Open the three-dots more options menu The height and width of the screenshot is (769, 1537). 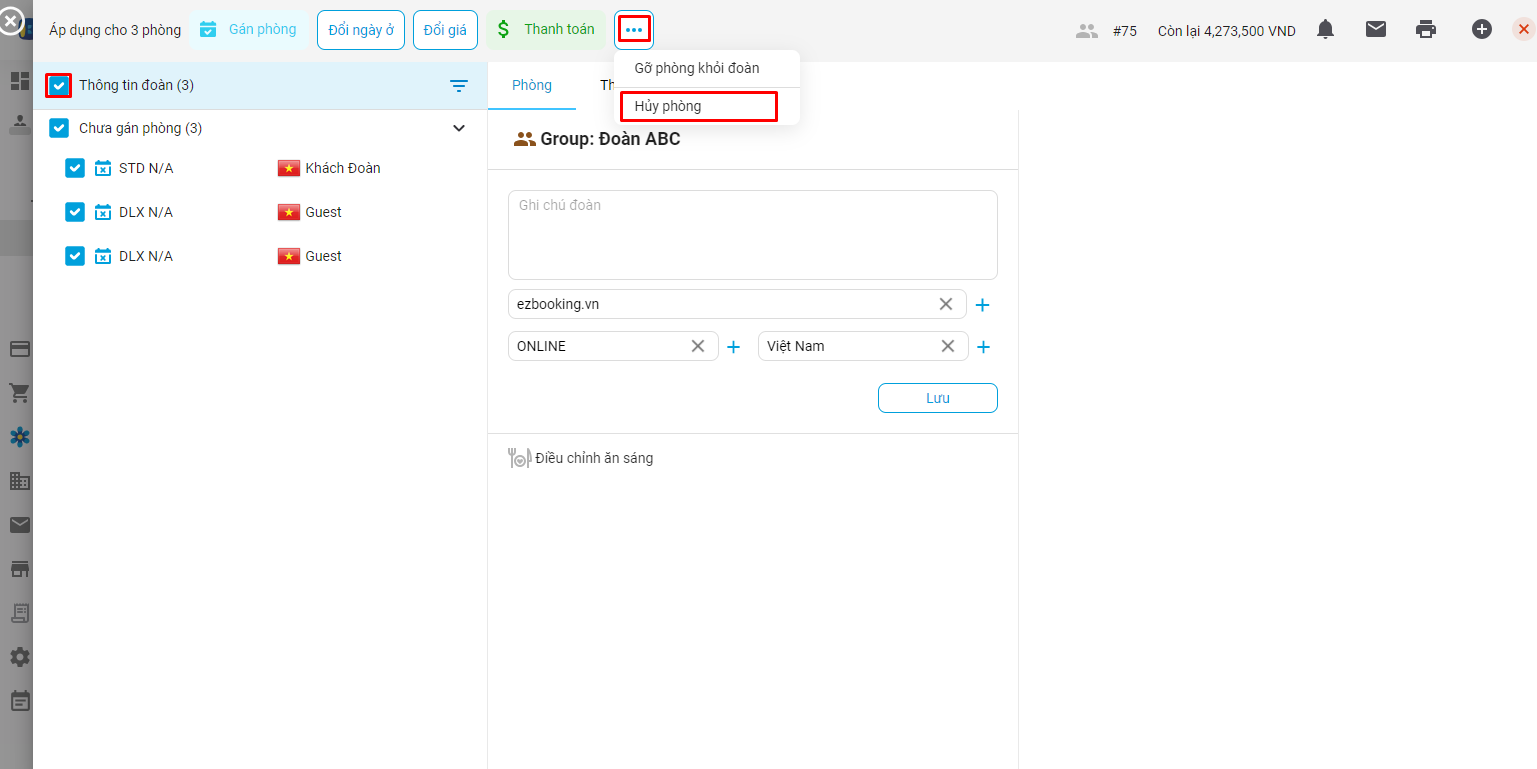point(634,30)
